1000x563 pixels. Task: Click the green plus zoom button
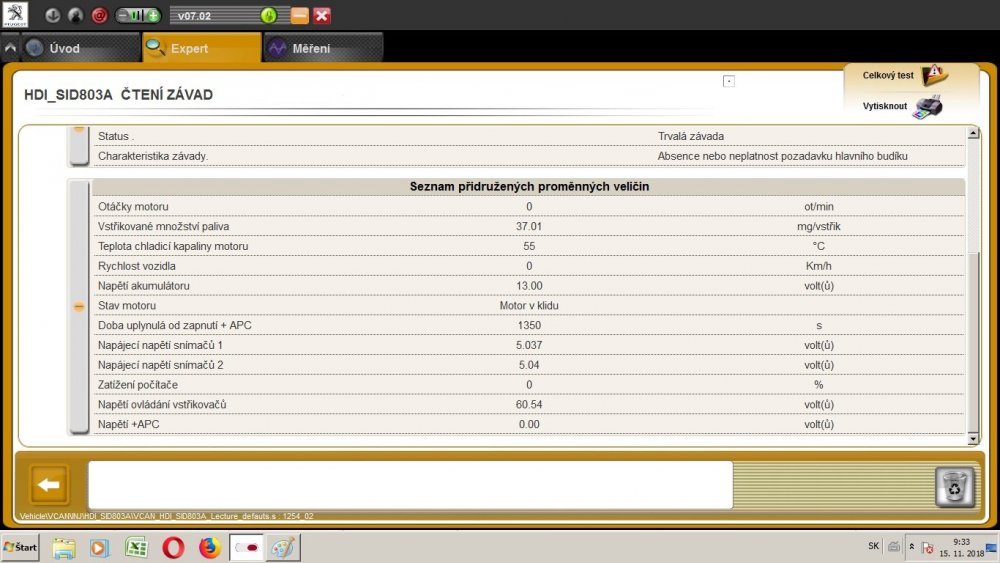coord(153,15)
